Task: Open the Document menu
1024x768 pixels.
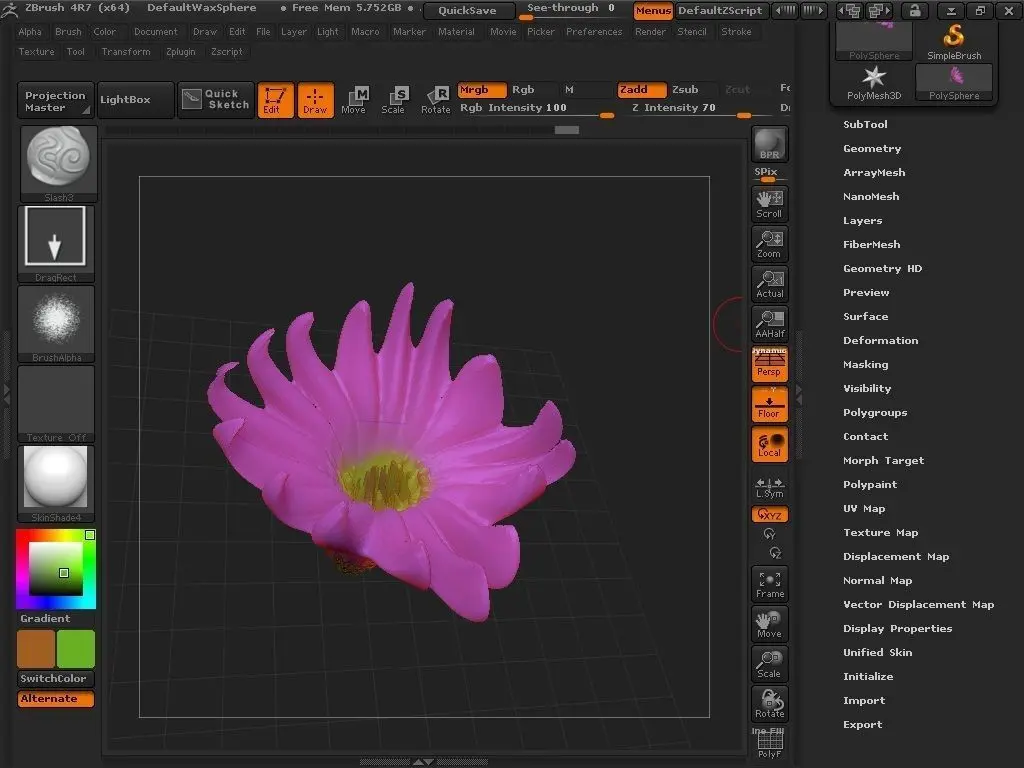Action: coord(155,31)
